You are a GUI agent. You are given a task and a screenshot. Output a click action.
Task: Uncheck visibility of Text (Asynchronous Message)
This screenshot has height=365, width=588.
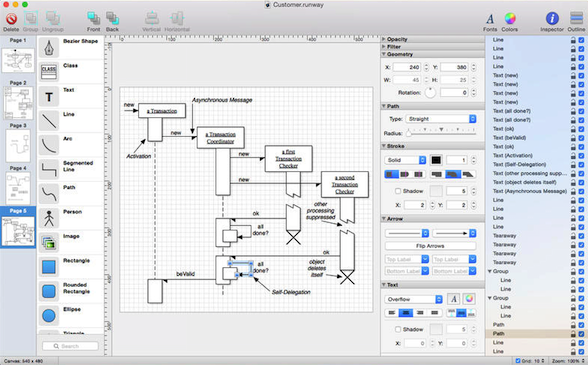point(581,191)
